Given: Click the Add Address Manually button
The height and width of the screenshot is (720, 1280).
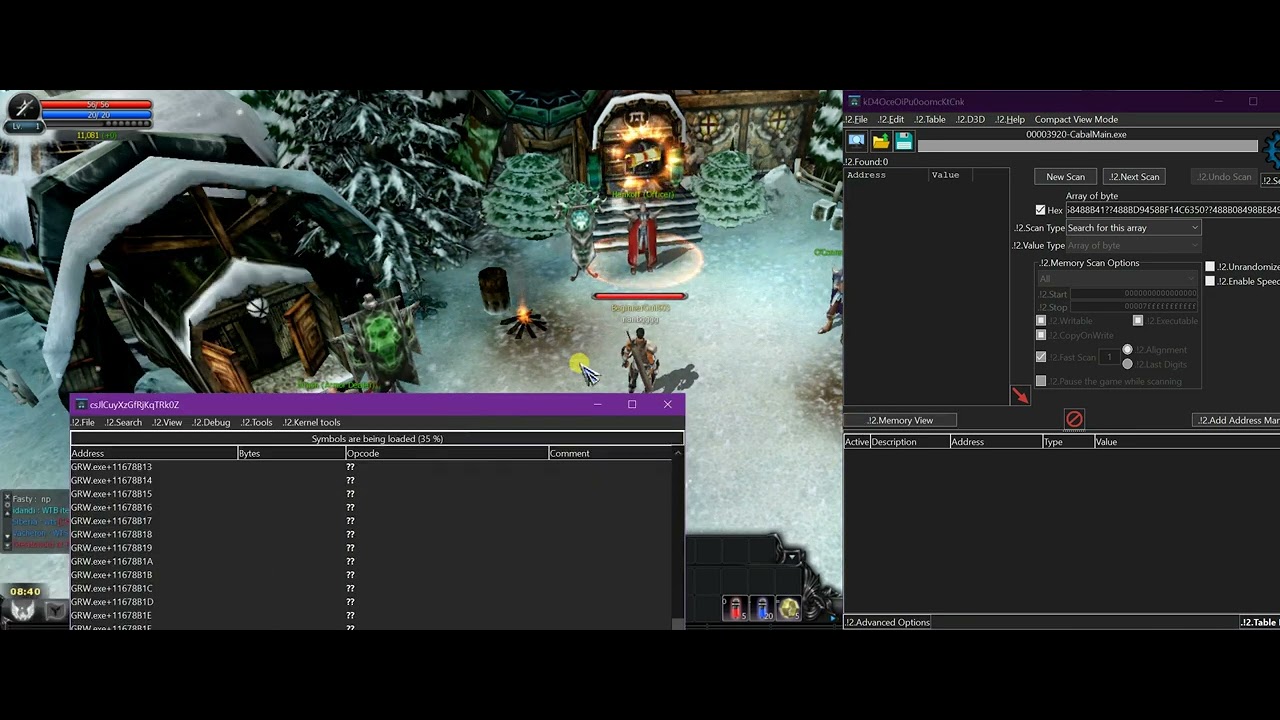Looking at the screenshot, I should (x=1237, y=420).
